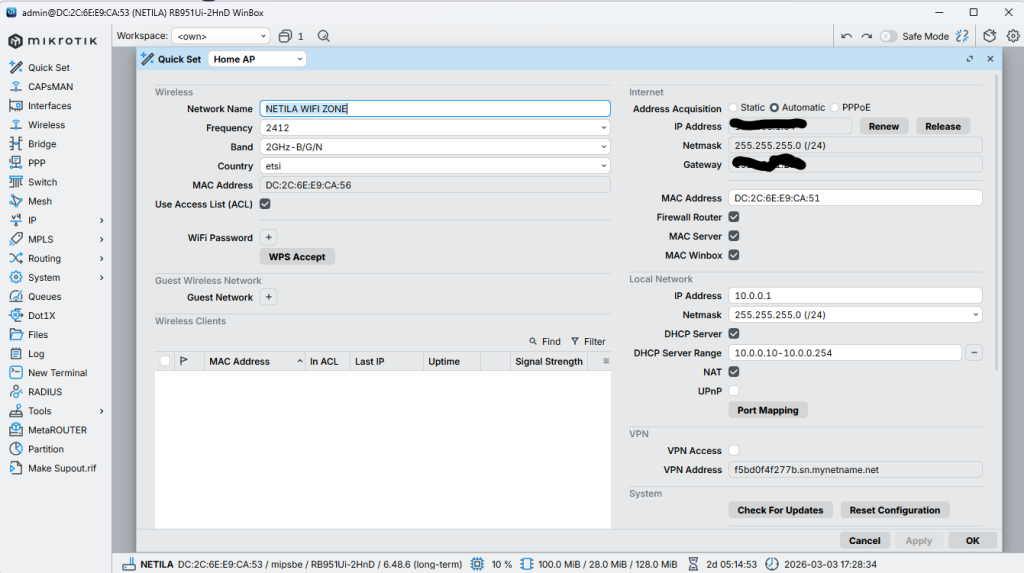Open the wireless clients column selector icon
1024x573 pixels.
point(606,361)
